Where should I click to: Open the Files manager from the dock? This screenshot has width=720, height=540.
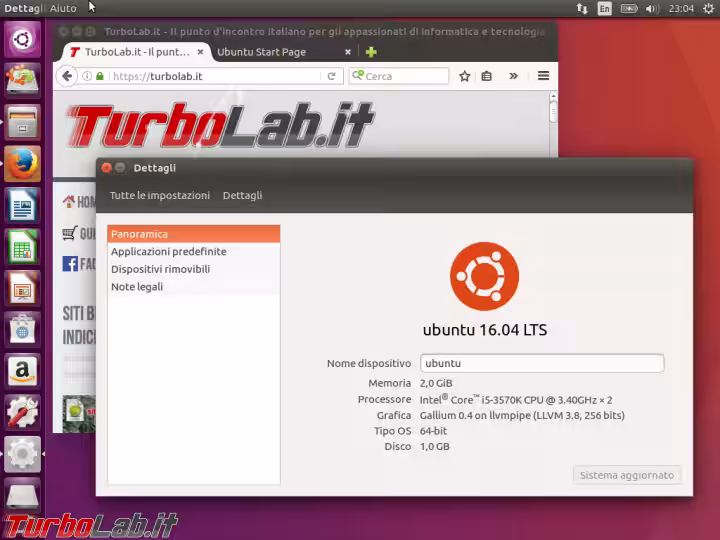click(x=22, y=122)
